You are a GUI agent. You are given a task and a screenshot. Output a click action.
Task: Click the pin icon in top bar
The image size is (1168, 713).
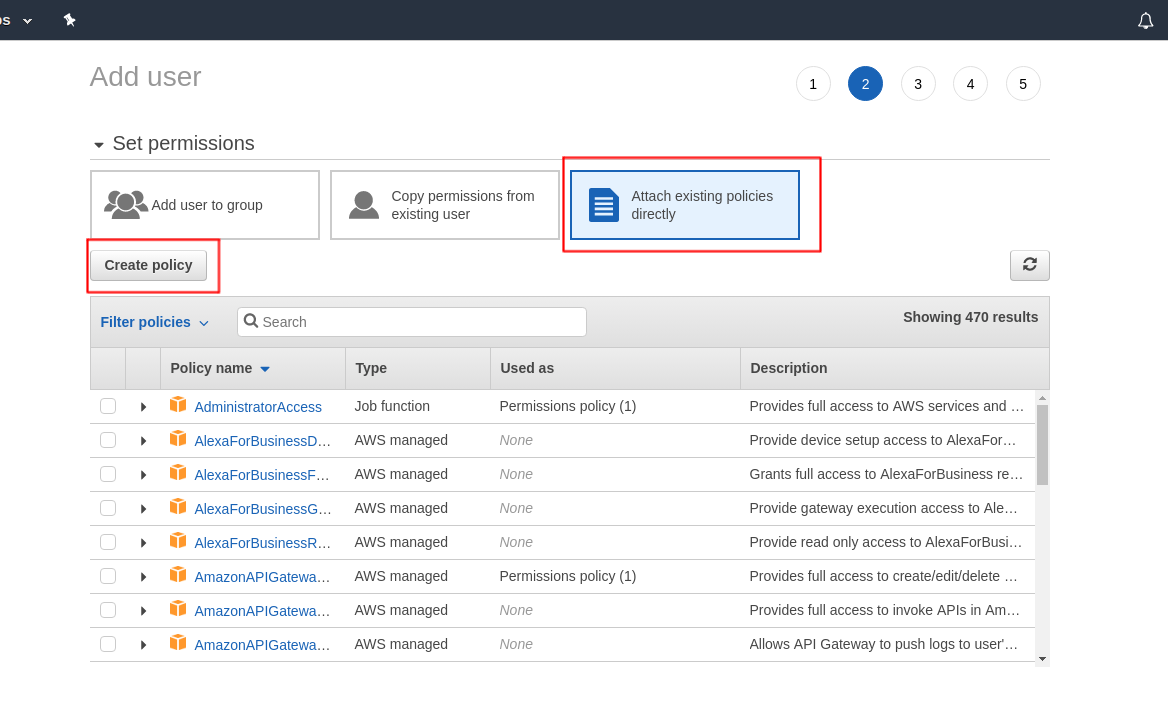point(69,20)
